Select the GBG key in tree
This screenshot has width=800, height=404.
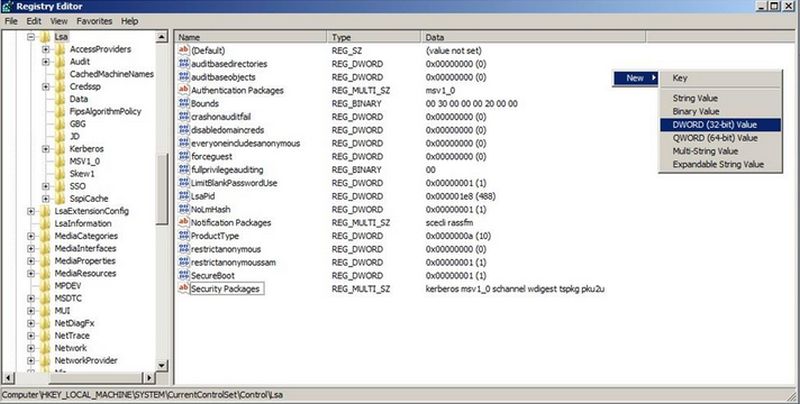click(78, 124)
